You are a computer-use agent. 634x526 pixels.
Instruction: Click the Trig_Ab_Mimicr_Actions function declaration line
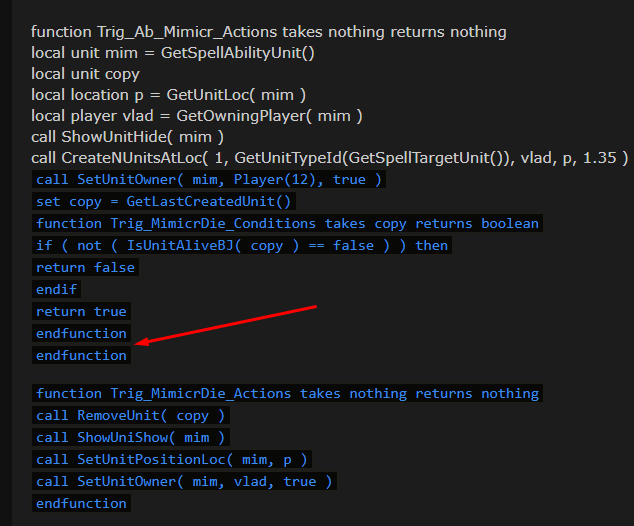pos(268,32)
